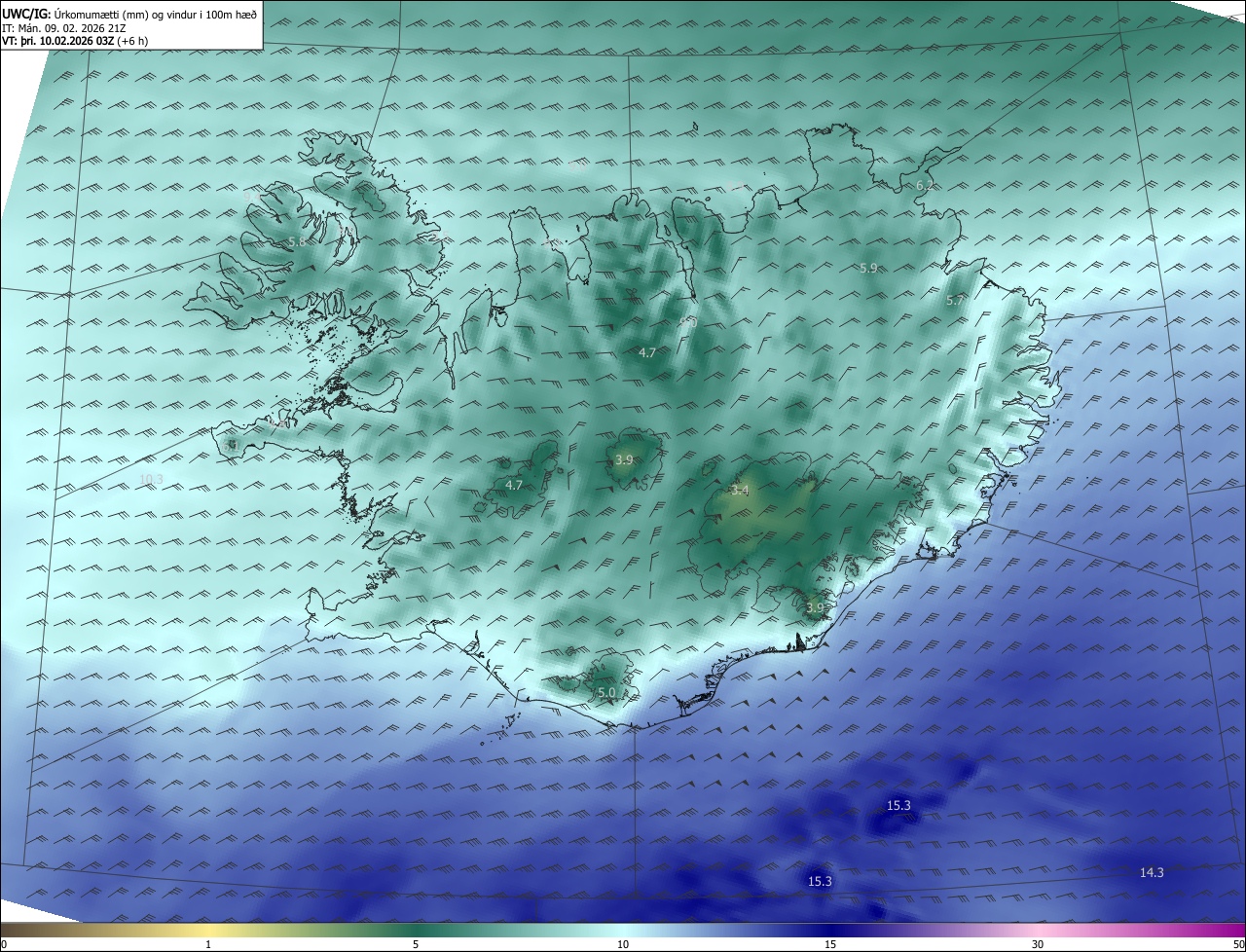Click the 3.4 value label on Vatnajökull

pos(740,491)
